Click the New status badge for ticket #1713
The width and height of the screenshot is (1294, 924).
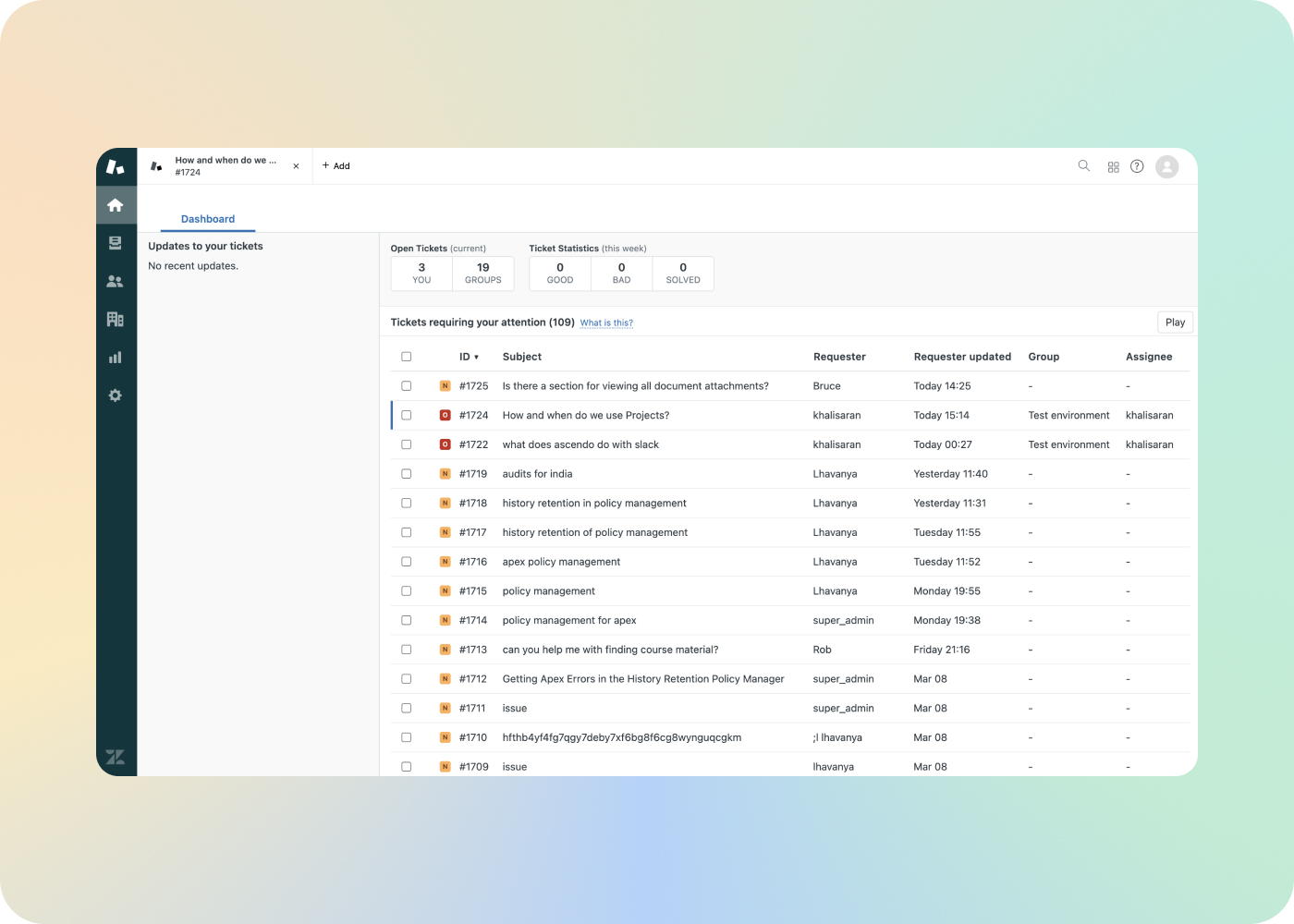(446, 650)
